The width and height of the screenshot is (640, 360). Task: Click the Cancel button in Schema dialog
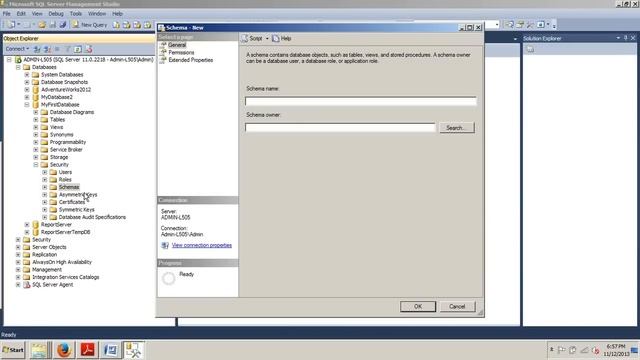457,307
